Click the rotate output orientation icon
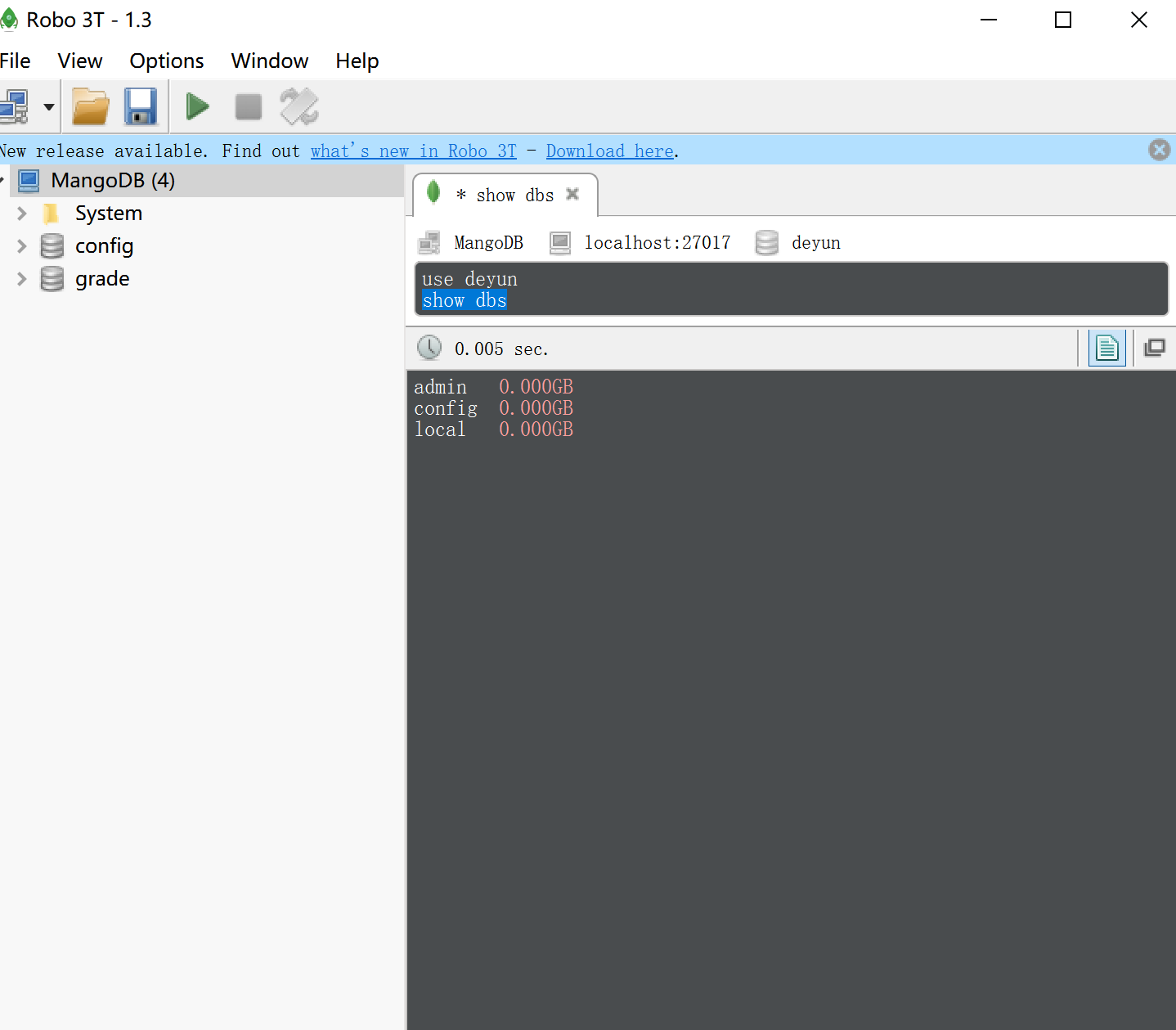The height and width of the screenshot is (1030, 1176). coord(299,106)
